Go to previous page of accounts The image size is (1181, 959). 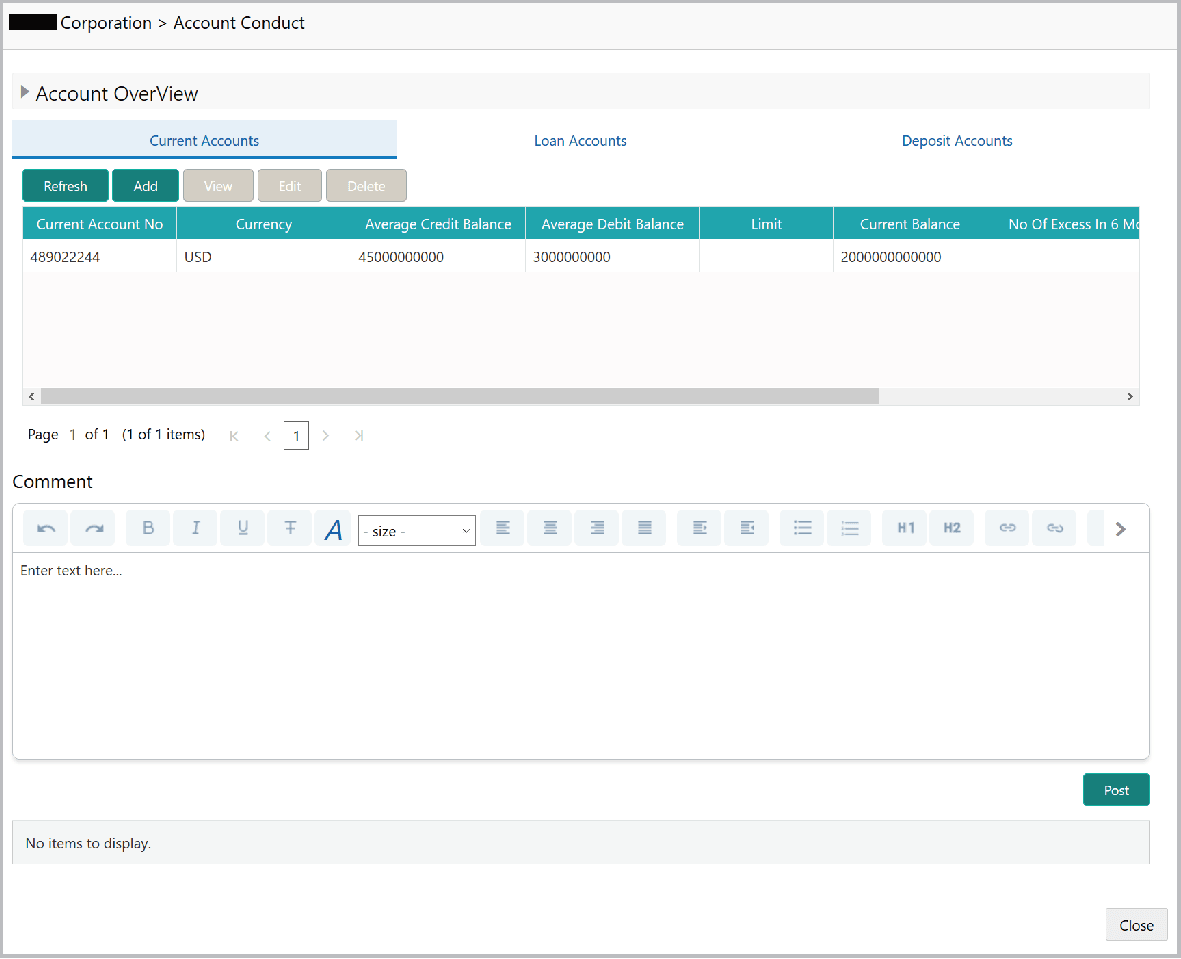pyautogui.click(x=267, y=436)
